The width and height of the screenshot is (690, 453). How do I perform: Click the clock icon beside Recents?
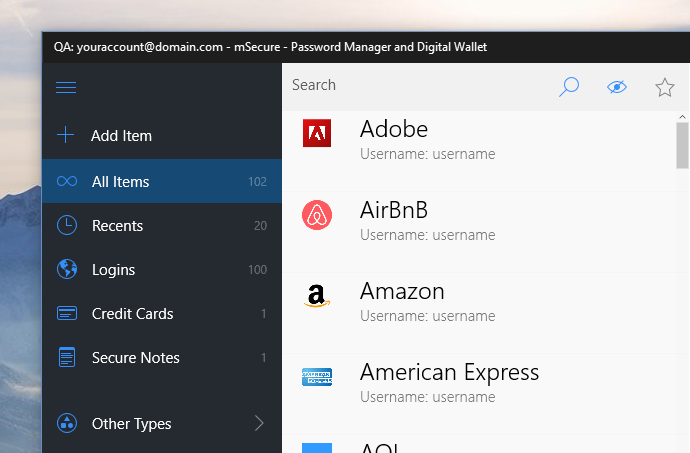67,225
